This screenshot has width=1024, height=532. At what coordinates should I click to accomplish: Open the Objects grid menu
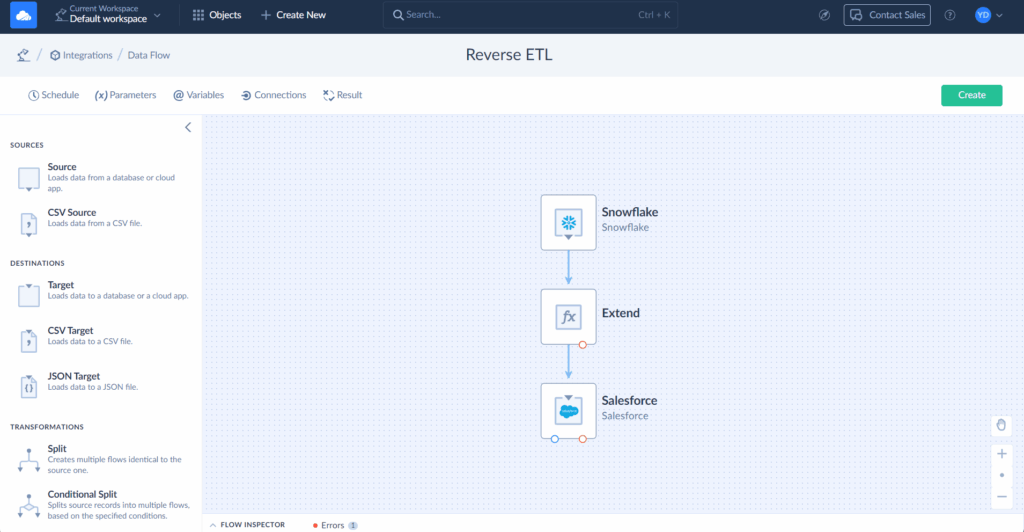[217, 14]
